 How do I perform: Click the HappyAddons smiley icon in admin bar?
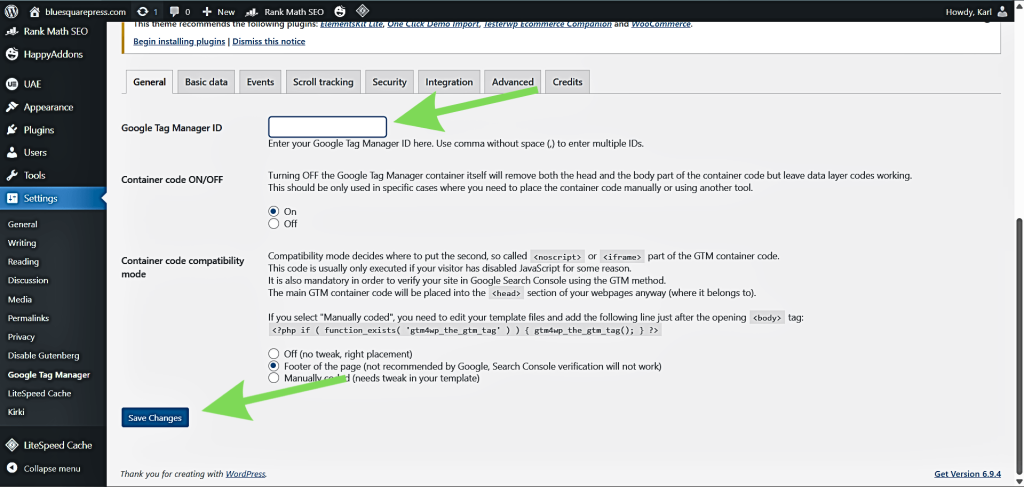click(x=340, y=11)
